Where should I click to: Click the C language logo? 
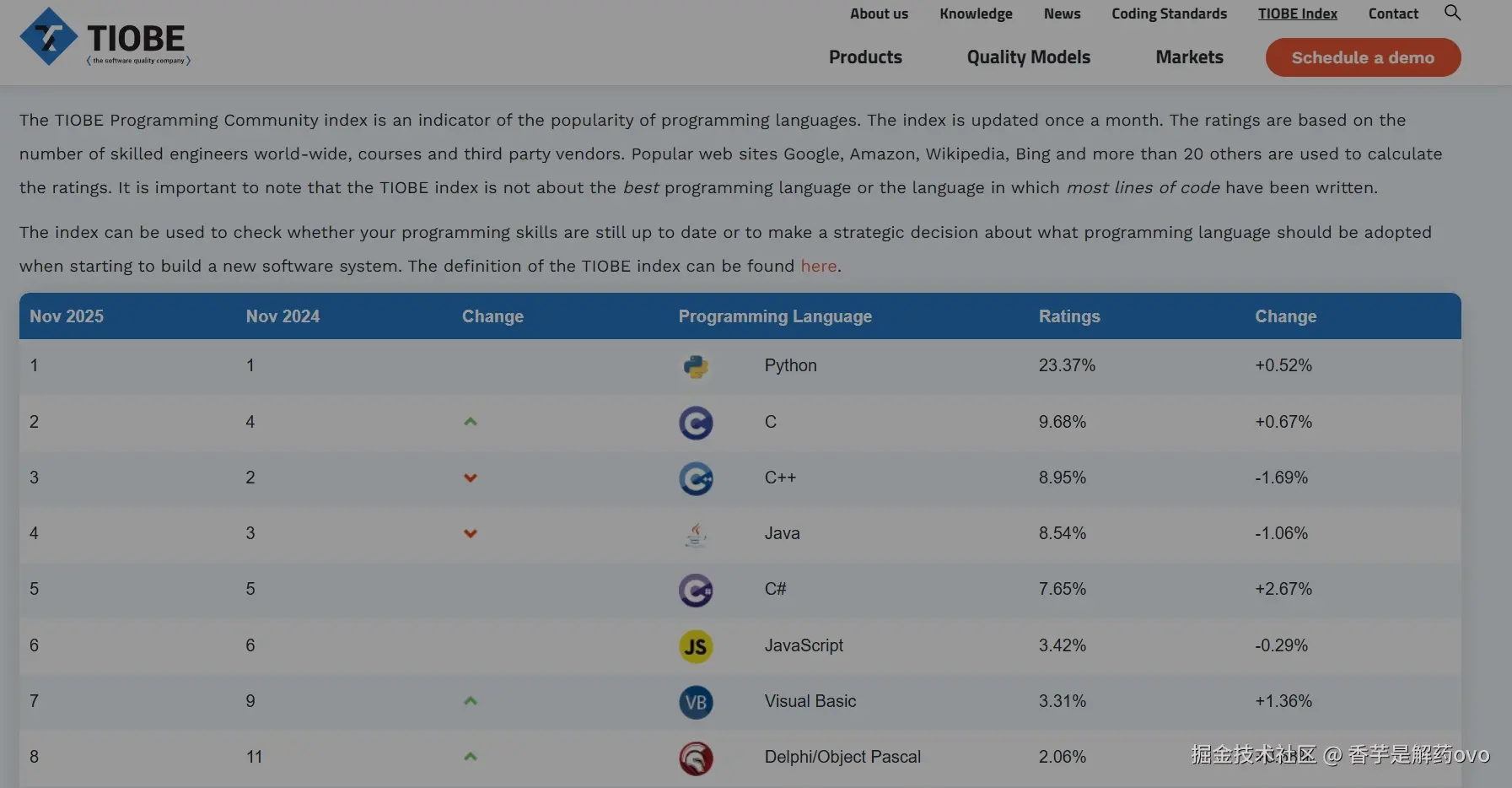coord(696,423)
